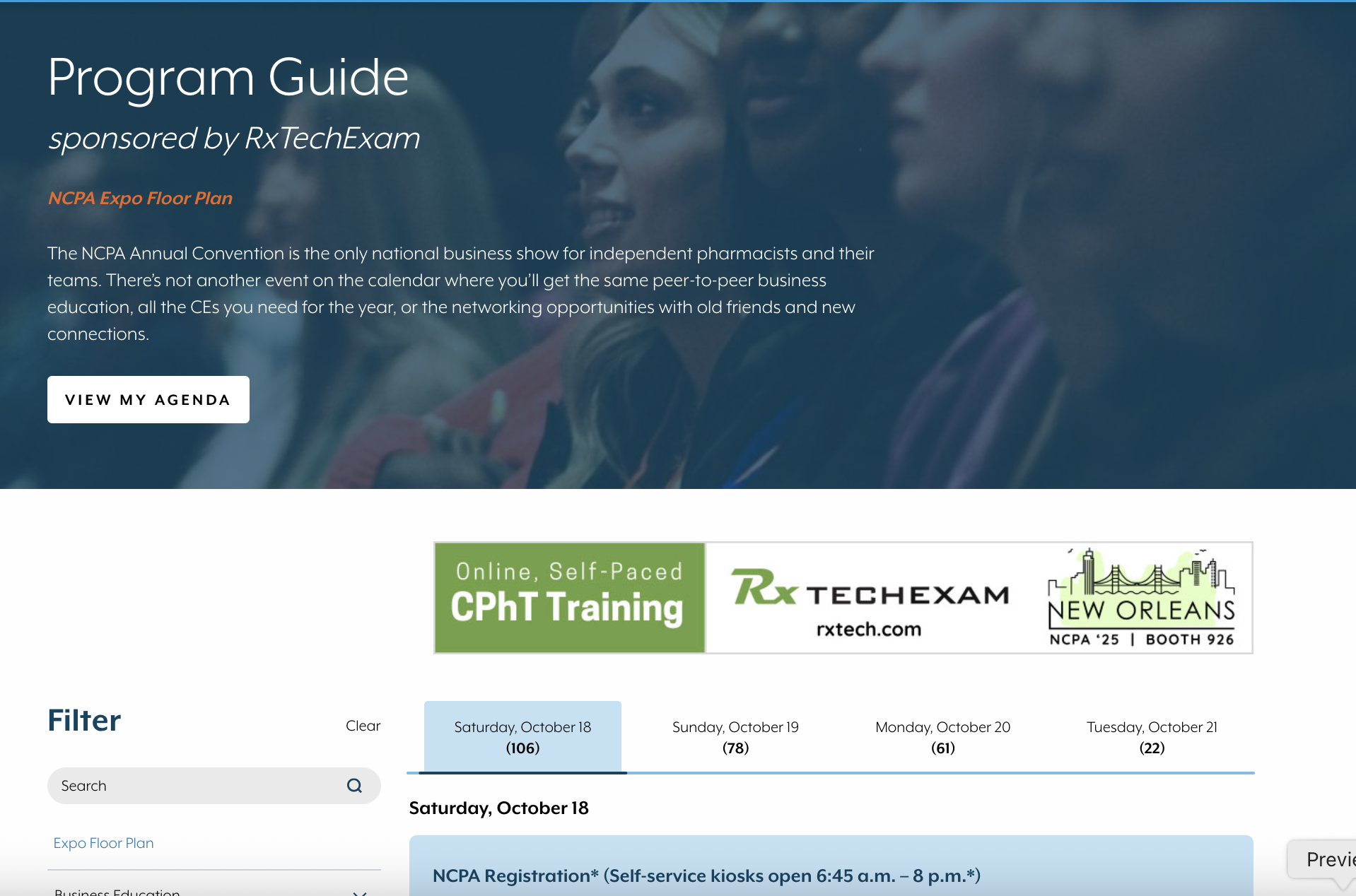Select the Monday, October 20 tab
1356x896 pixels.
point(942,737)
